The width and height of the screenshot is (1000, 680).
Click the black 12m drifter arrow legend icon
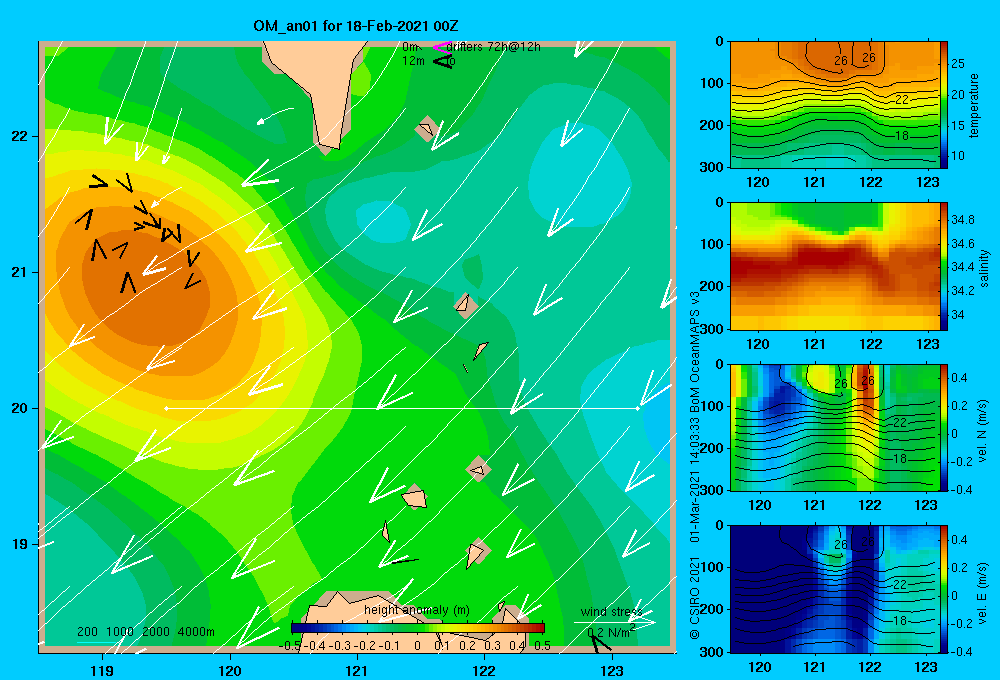(x=442, y=61)
